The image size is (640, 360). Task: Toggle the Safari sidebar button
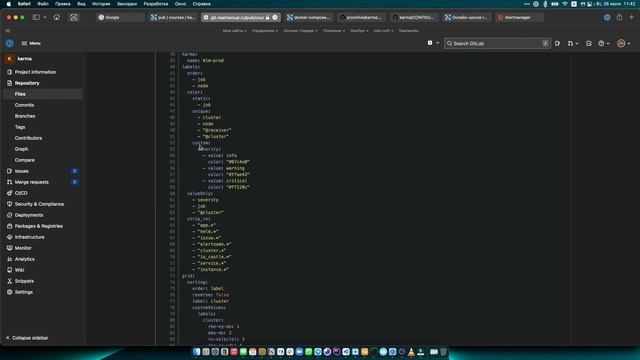pos(36,18)
